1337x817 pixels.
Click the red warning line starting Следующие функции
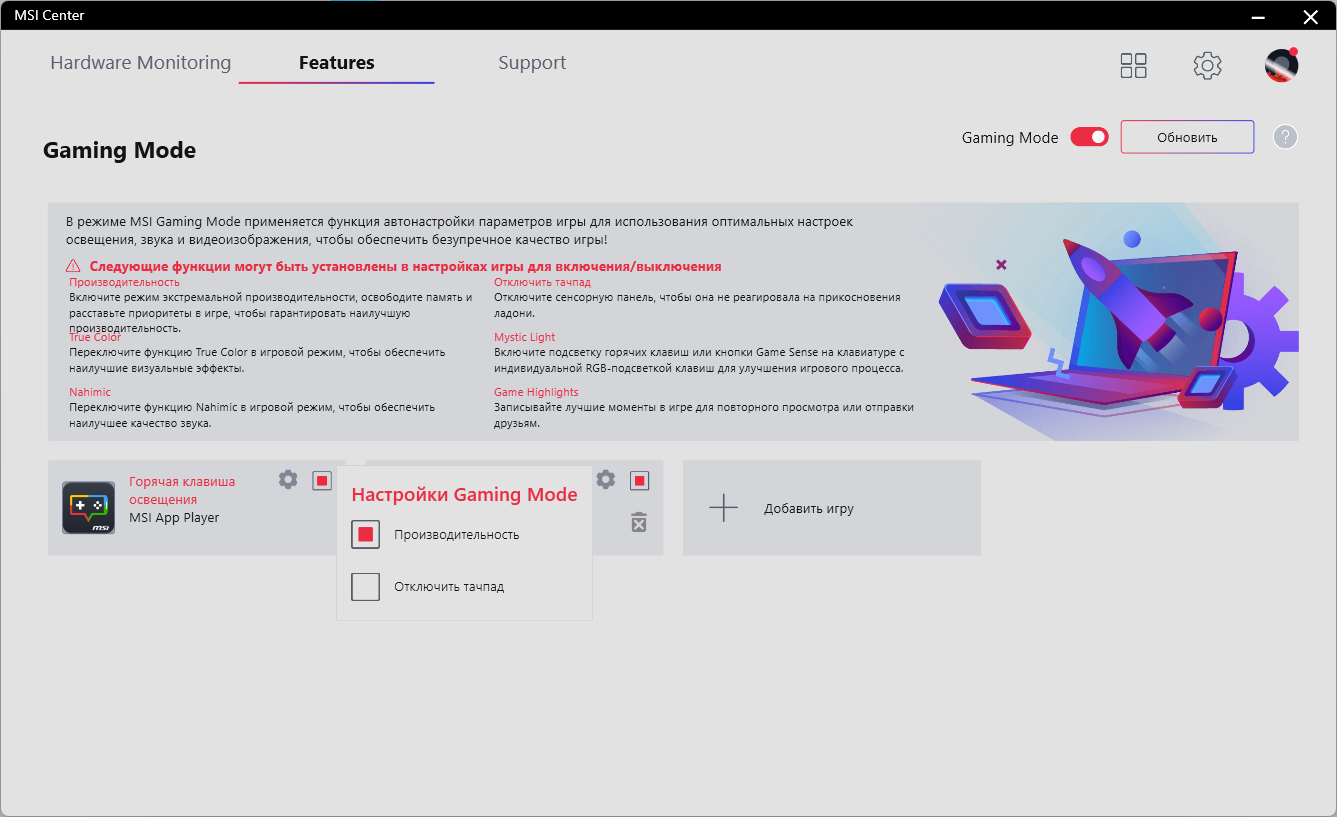click(x=405, y=267)
